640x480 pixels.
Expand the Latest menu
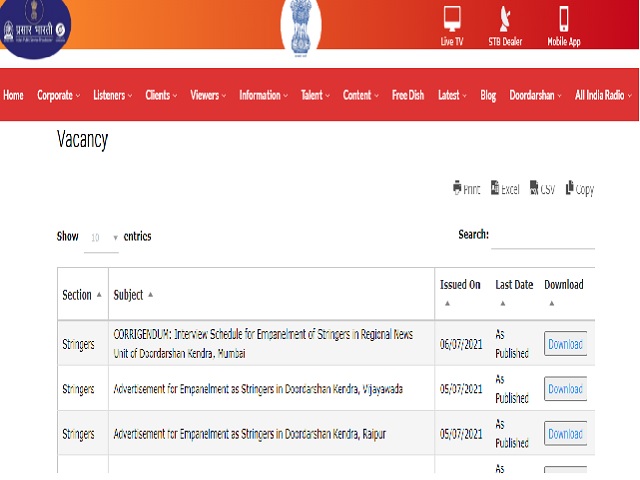[x=452, y=95]
